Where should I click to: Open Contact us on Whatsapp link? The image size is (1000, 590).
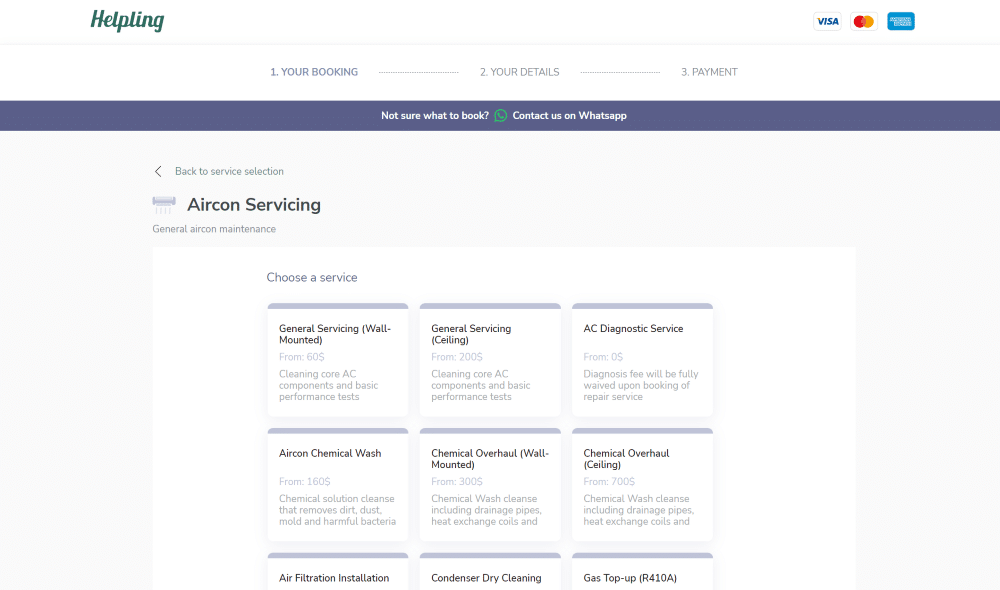pos(569,116)
